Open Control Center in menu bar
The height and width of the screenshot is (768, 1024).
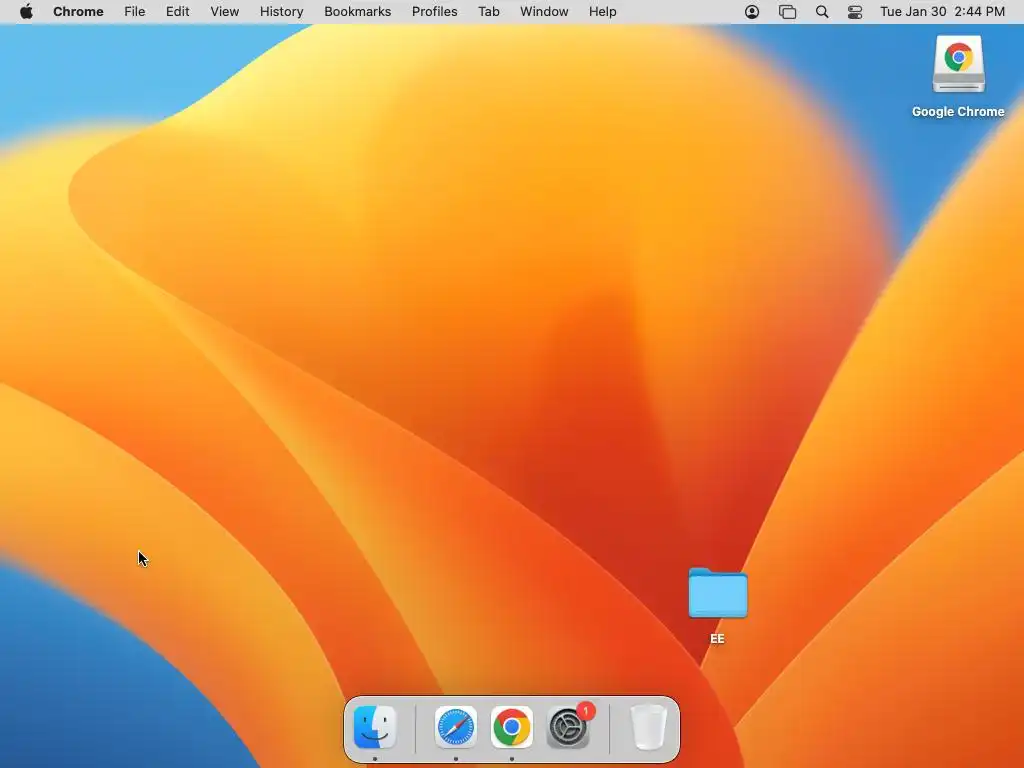[855, 12]
